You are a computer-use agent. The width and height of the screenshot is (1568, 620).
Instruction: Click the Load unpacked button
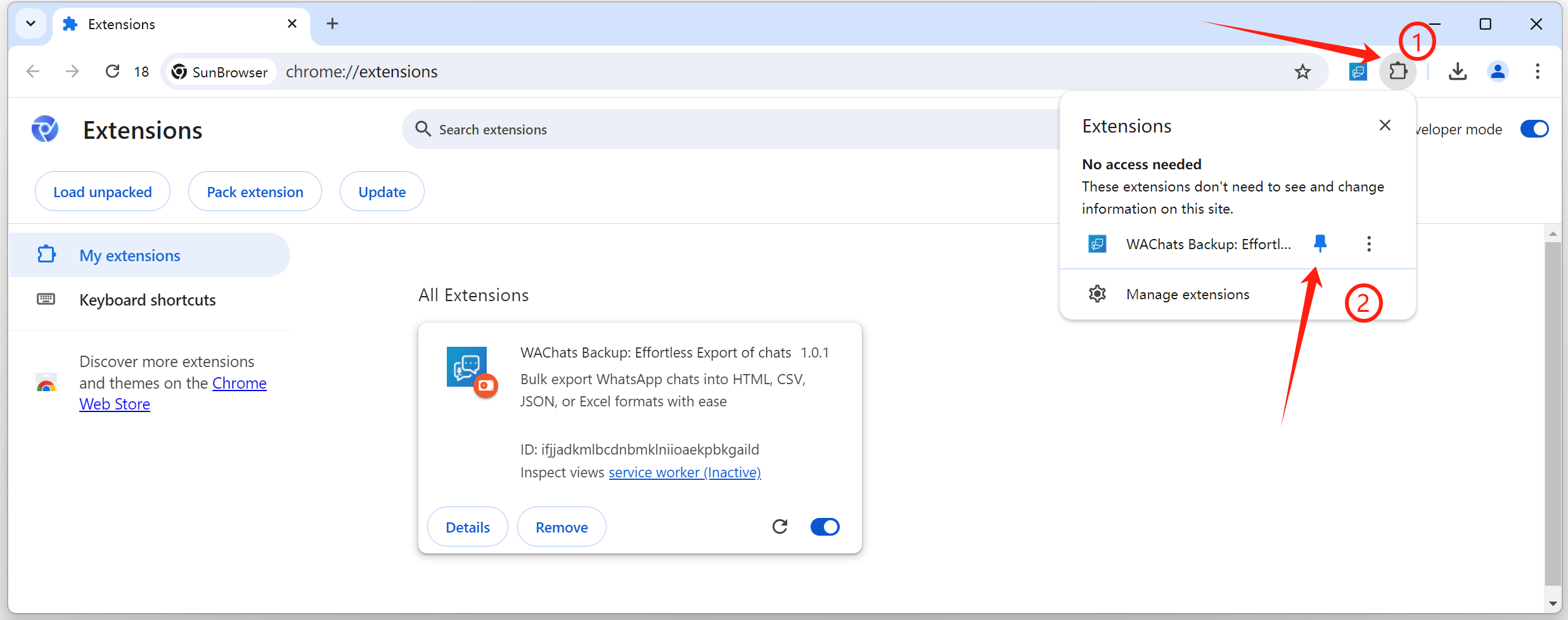point(103,192)
